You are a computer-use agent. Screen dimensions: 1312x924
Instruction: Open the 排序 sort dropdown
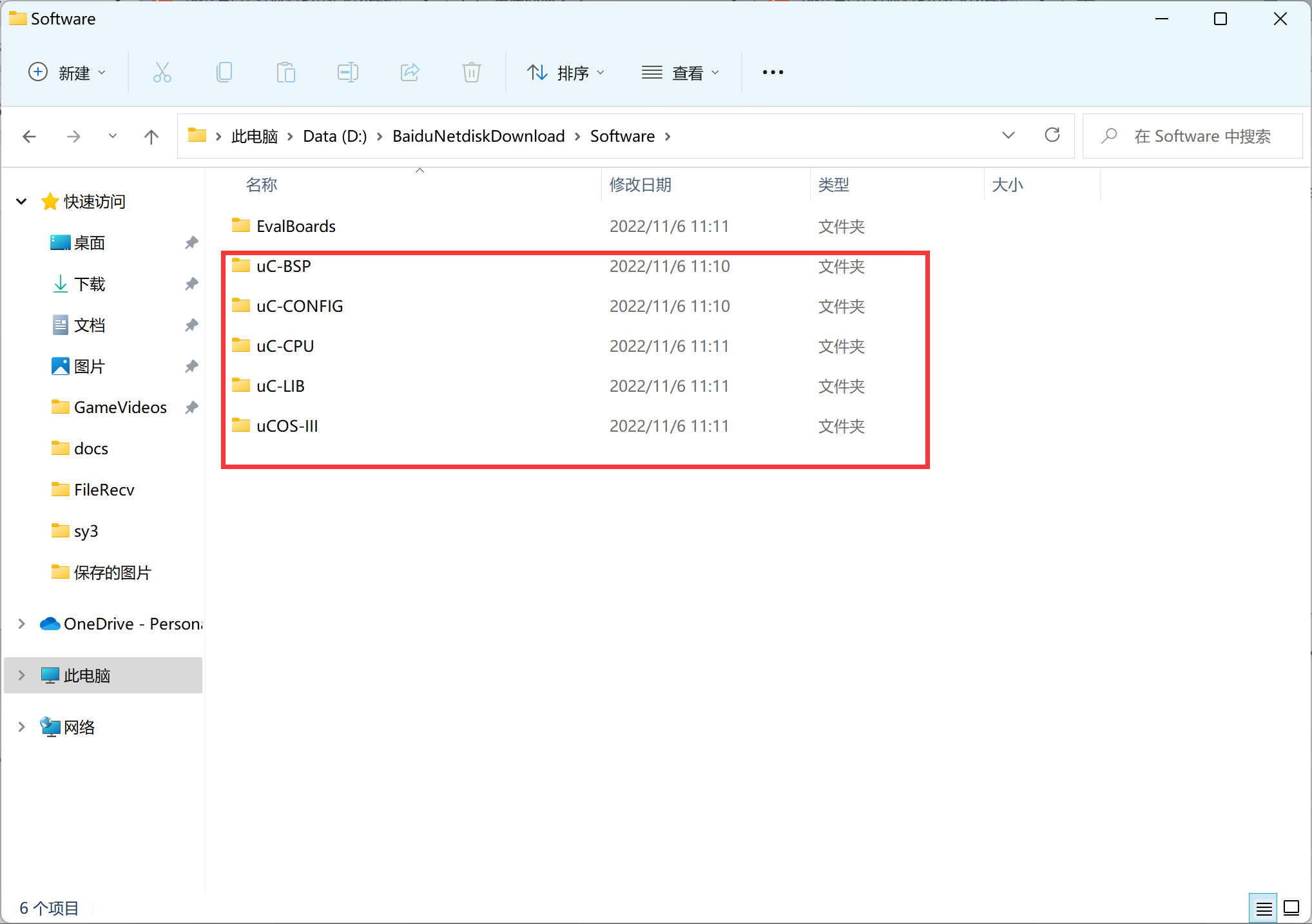click(566, 72)
